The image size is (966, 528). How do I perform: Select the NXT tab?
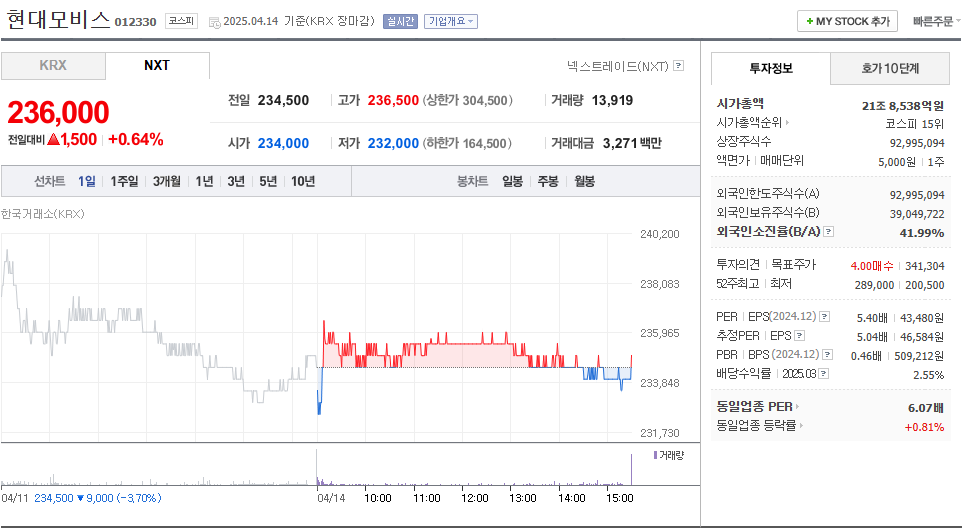click(157, 65)
